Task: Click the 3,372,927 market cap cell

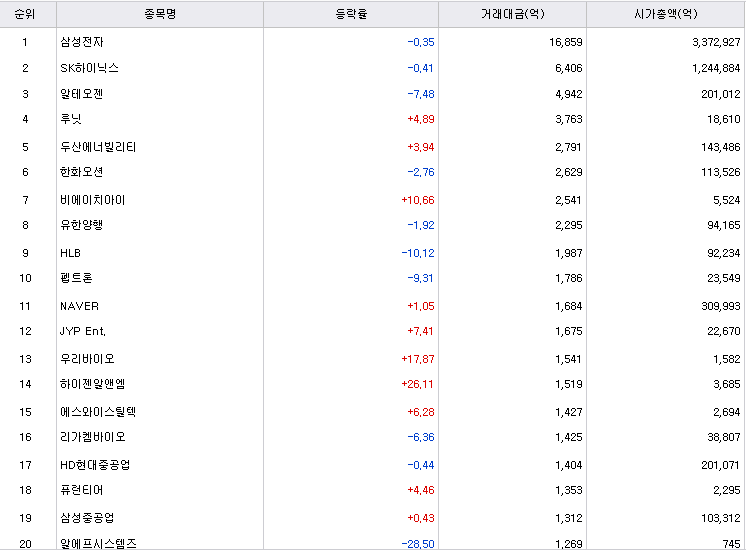Action: point(717,42)
